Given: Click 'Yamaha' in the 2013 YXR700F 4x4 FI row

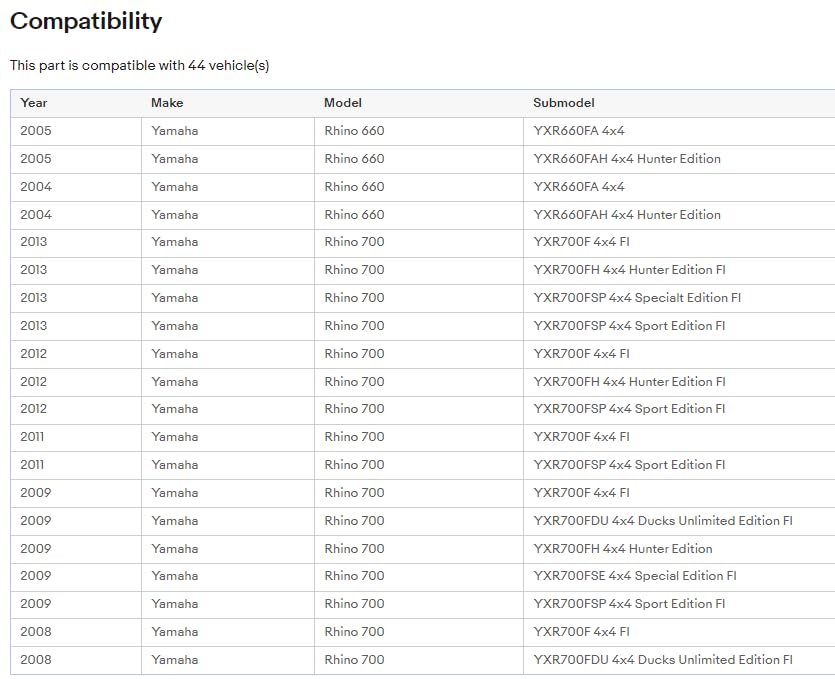Looking at the screenshot, I should coord(174,242).
